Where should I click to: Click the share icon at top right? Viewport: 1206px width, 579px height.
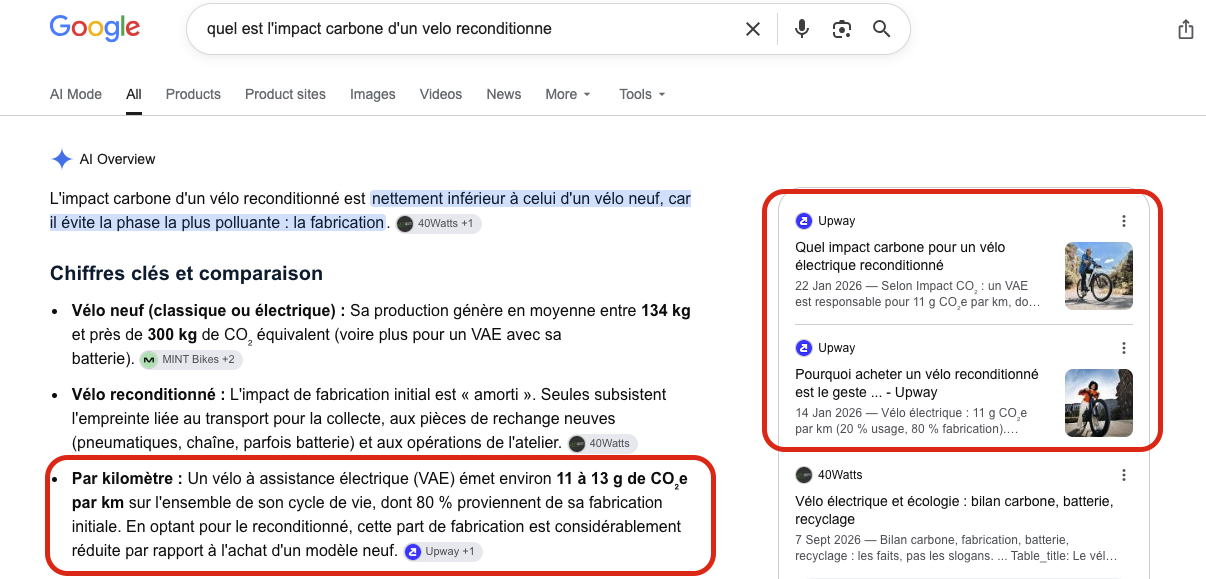click(x=1186, y=29)
